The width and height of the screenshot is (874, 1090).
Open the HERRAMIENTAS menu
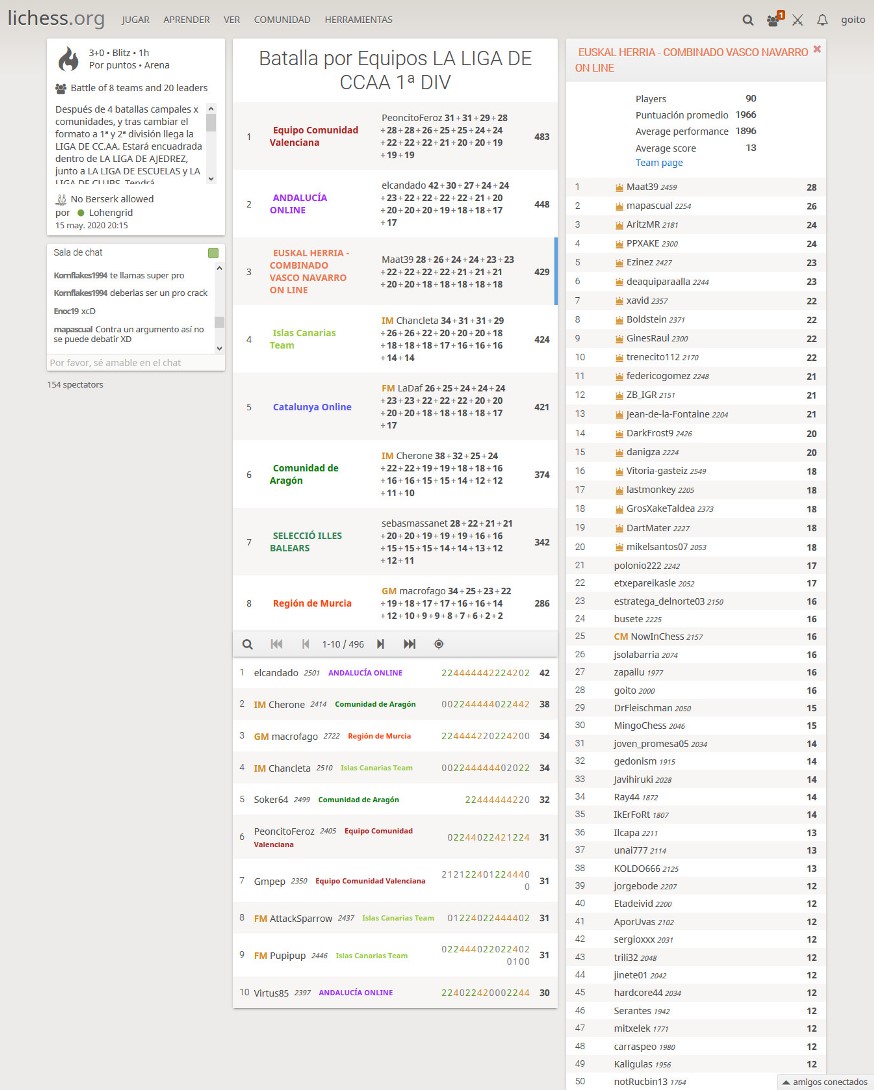pos(358,19)
